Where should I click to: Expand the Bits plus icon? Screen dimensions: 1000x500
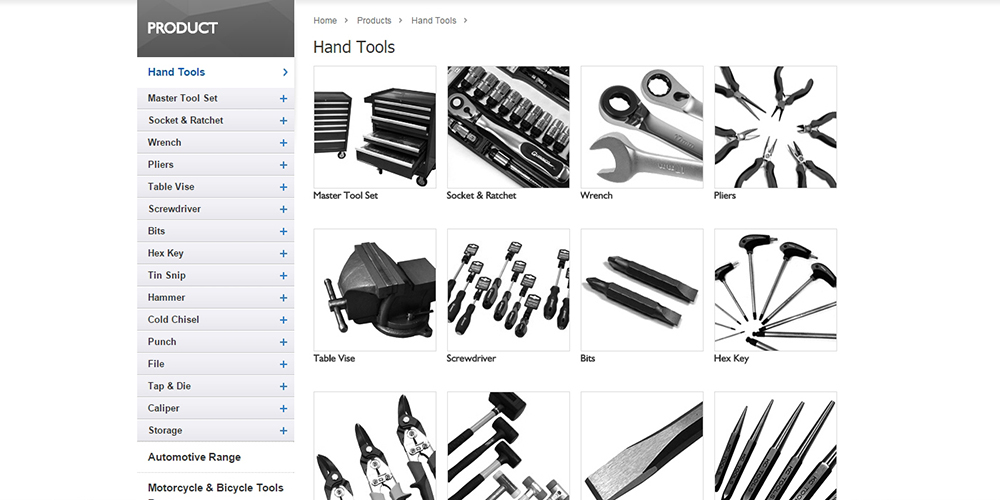[x=283, y=232]
